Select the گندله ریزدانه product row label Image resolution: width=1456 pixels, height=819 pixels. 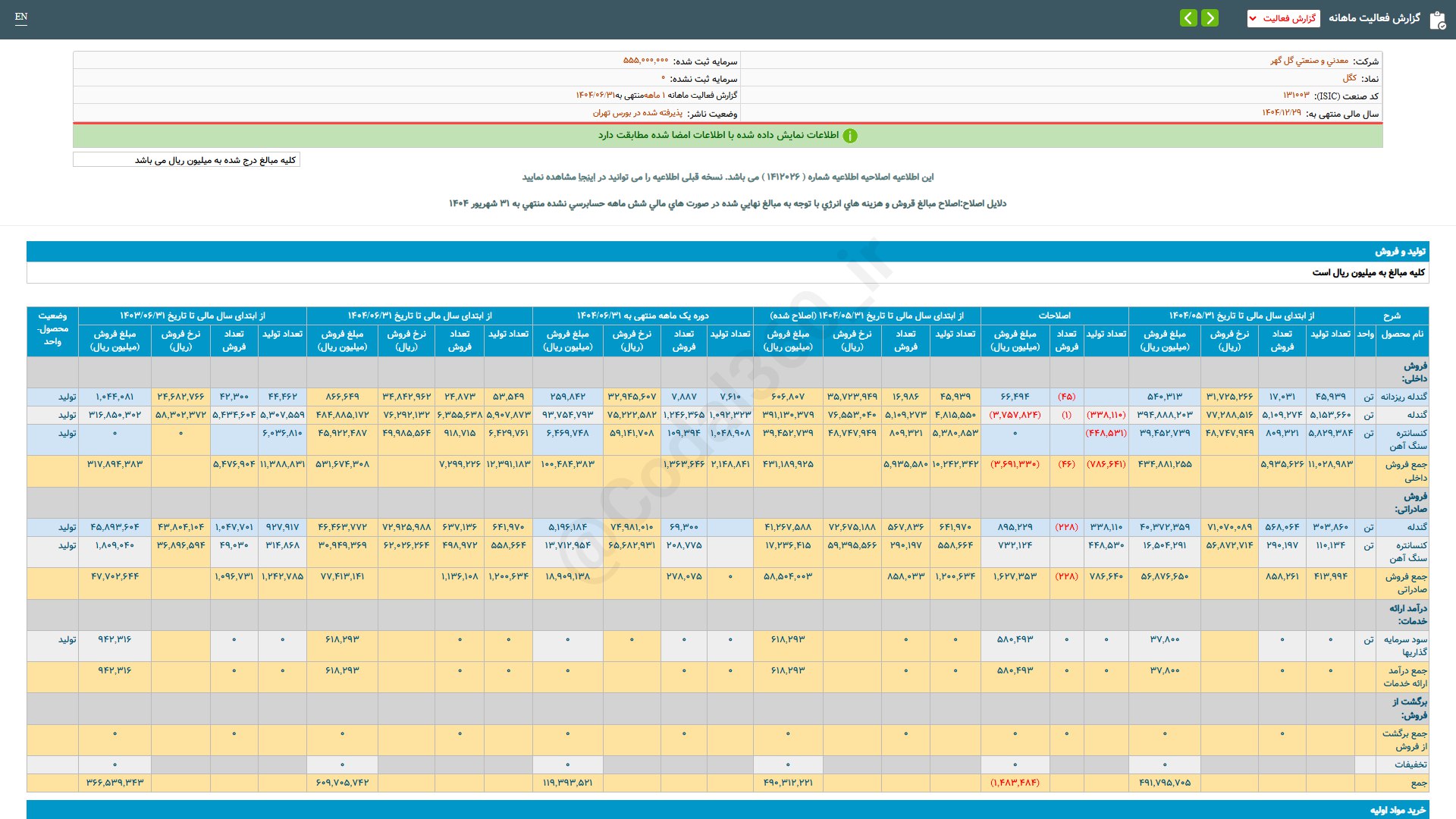1404,397
